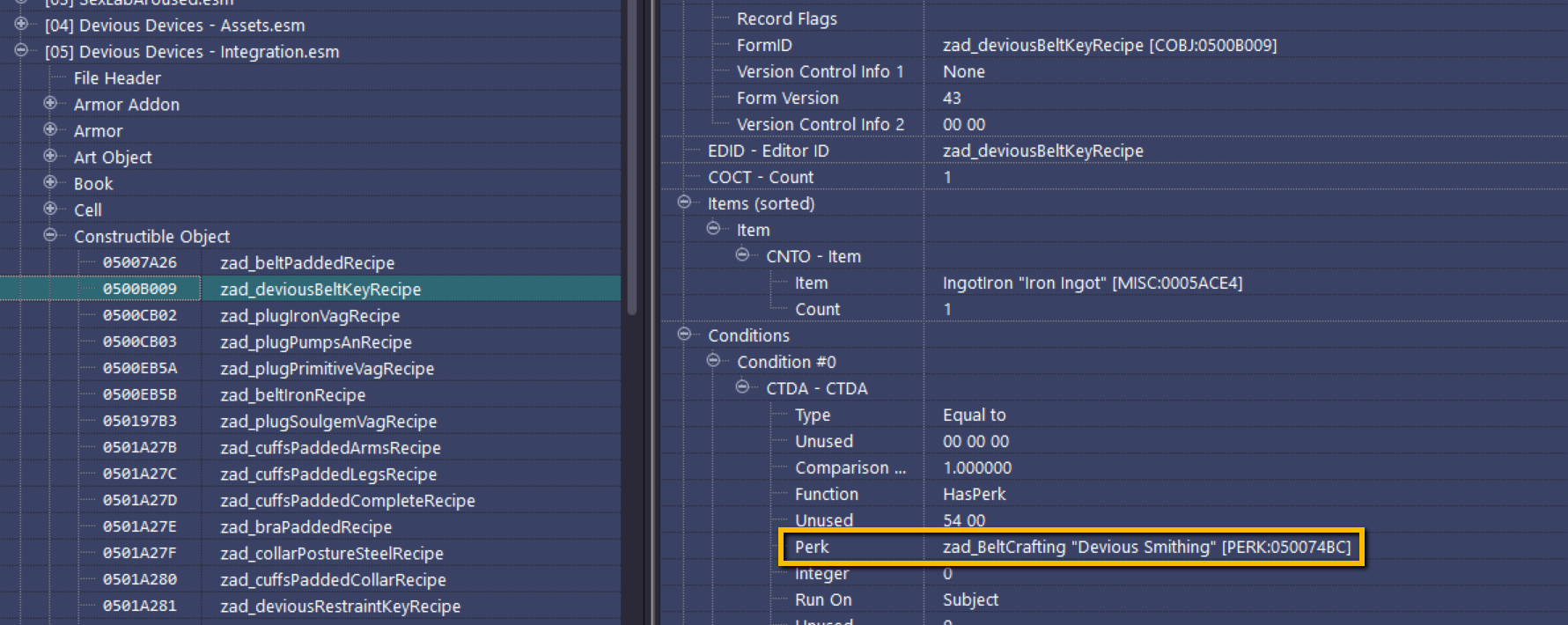
Task: Click the EDID - Editor ID label
Action: 769,151
